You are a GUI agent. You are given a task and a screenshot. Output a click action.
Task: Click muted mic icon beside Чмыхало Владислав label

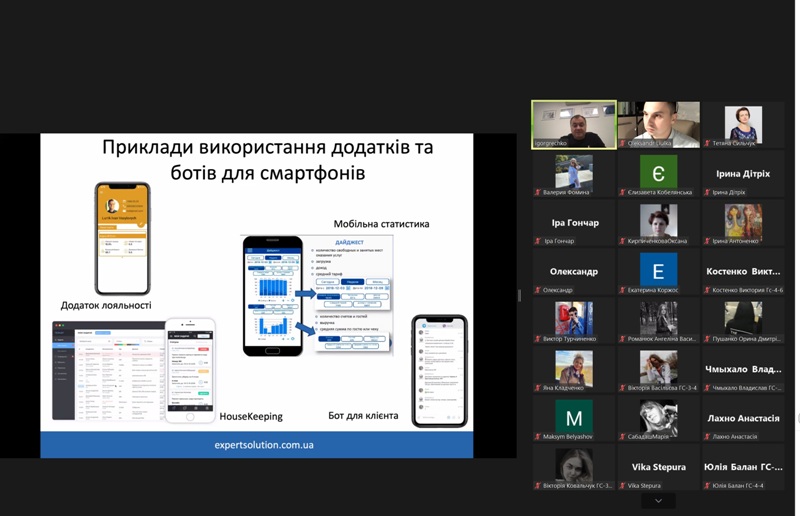pos(707,388)
